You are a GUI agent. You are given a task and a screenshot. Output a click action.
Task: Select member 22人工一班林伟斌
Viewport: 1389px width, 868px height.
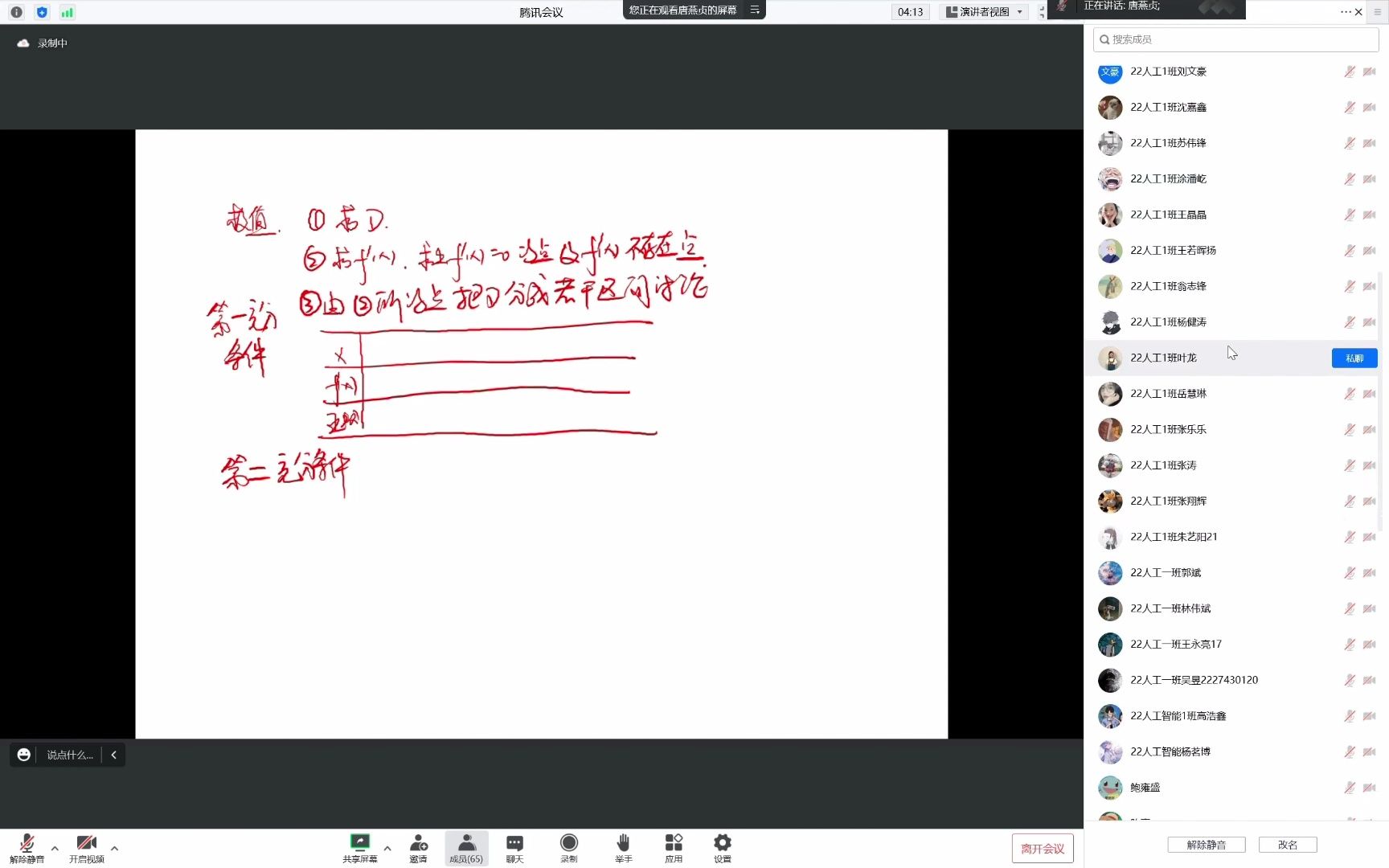[1236, 608]
